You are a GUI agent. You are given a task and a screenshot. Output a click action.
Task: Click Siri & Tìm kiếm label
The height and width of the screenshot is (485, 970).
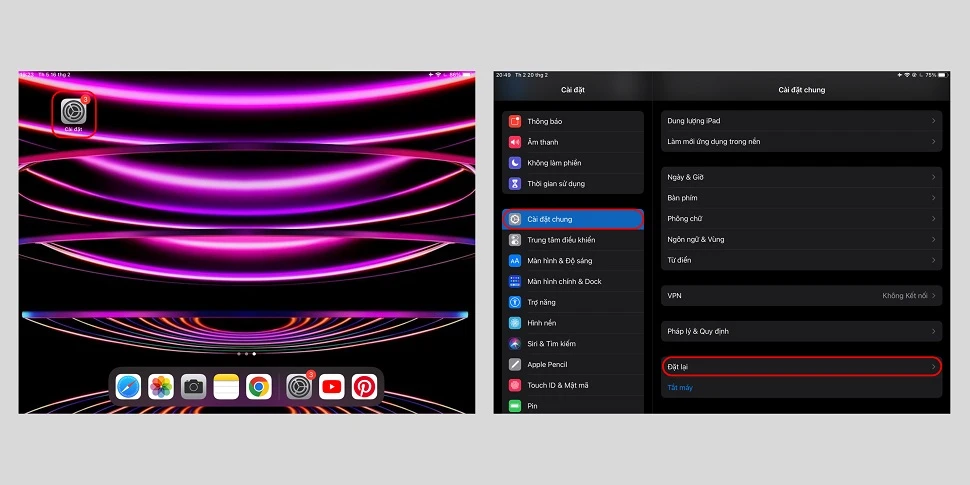point(552,343)
